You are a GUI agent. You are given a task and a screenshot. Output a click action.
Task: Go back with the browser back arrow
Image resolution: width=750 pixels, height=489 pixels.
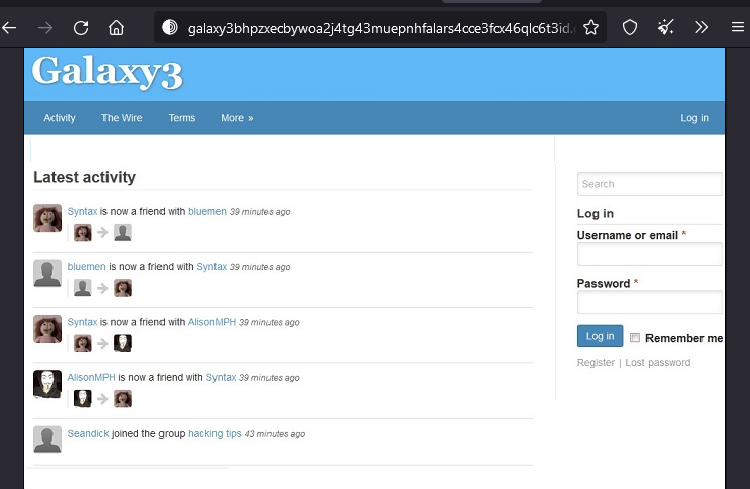[x=9, y=28]
